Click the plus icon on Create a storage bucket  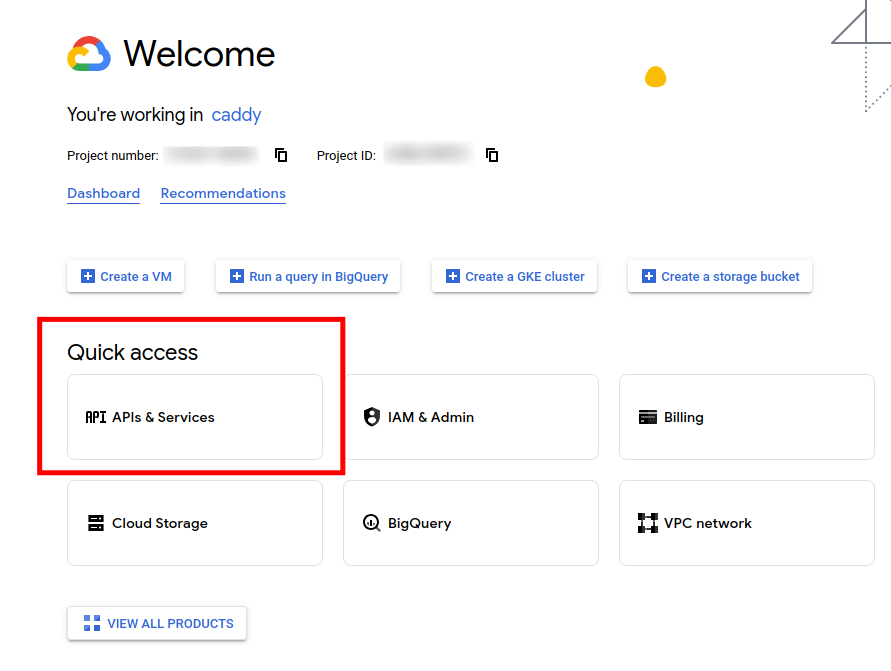[x=648, y=276]
